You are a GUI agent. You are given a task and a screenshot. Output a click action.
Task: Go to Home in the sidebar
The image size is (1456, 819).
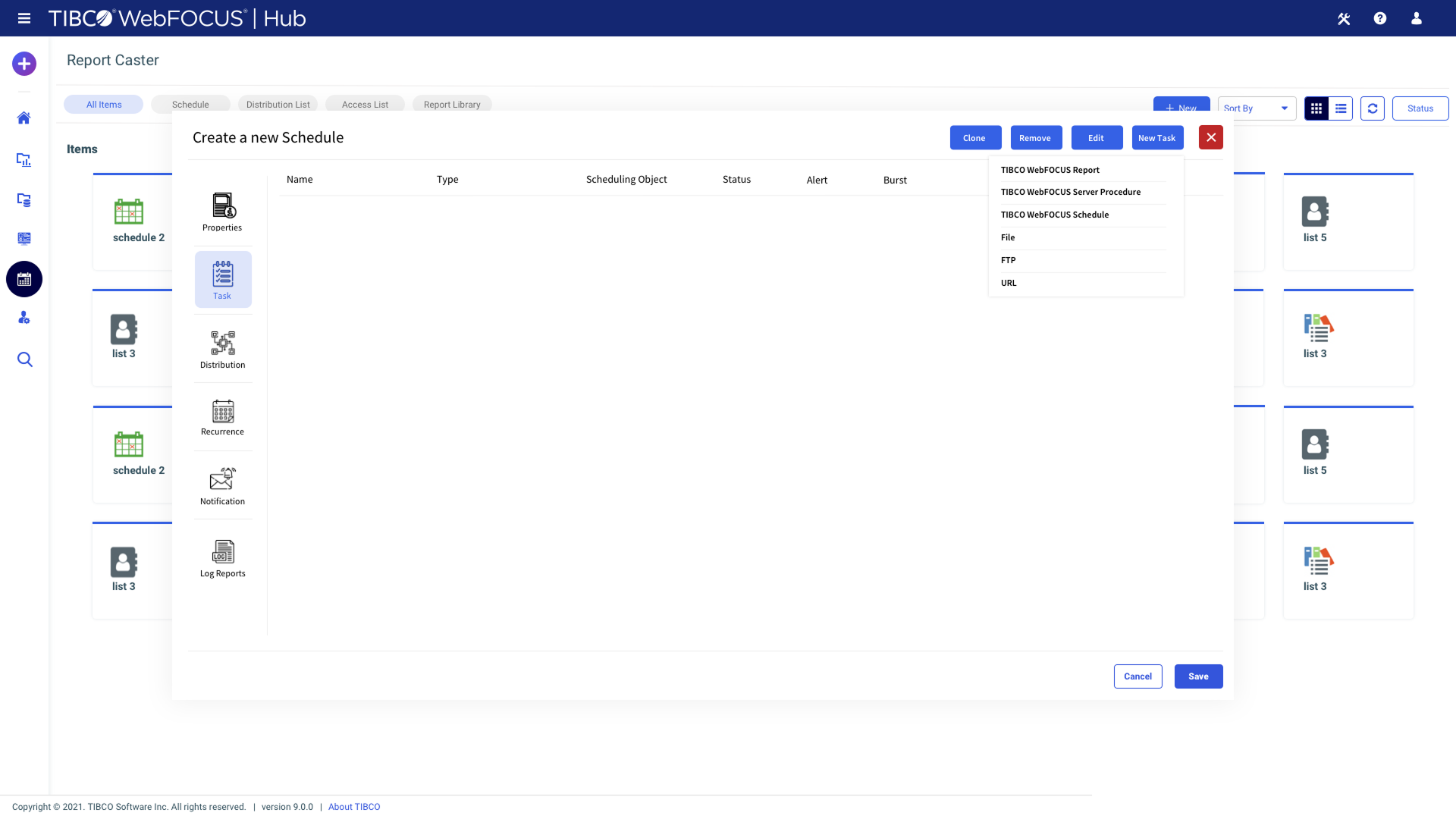coord(24,118)
